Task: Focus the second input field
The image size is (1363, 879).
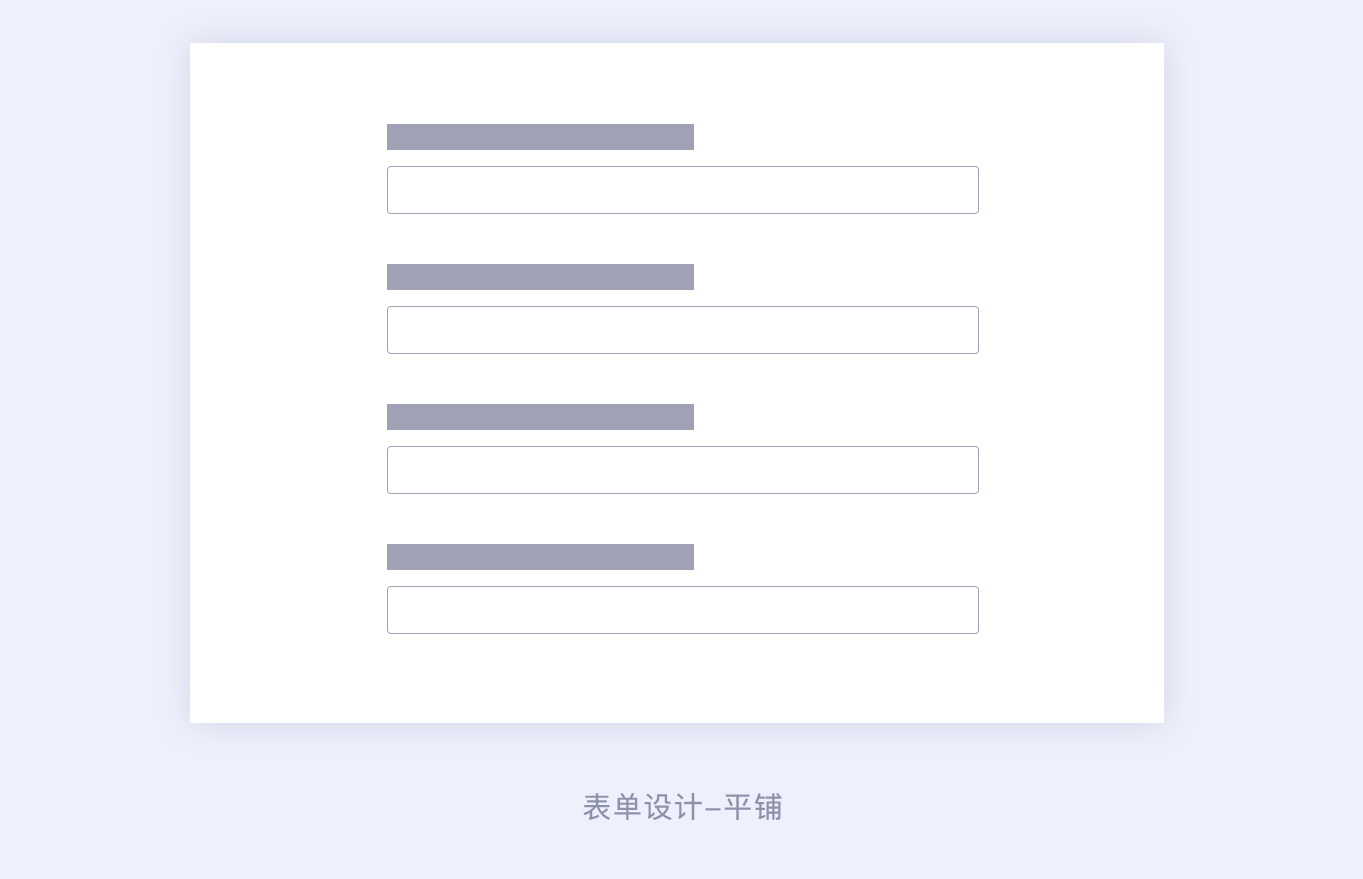Action: [682, 330]
